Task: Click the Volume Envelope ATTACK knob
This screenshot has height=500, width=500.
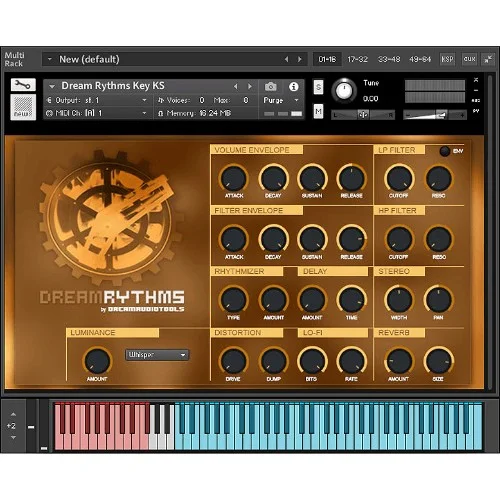Action: [234, 178]
